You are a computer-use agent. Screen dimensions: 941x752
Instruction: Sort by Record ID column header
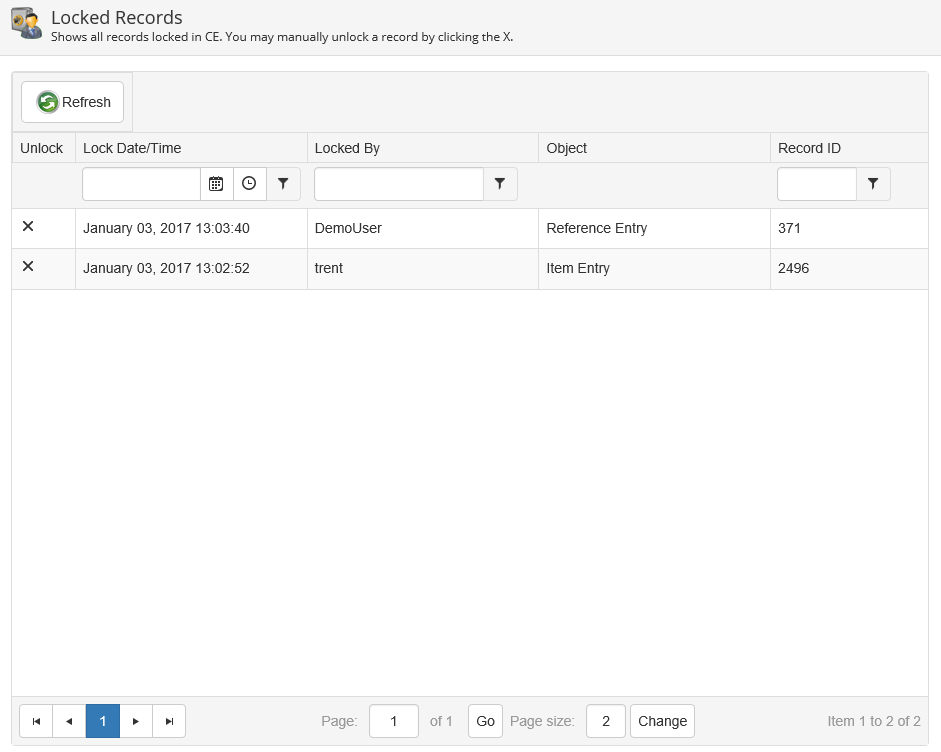tap(809, 148)
